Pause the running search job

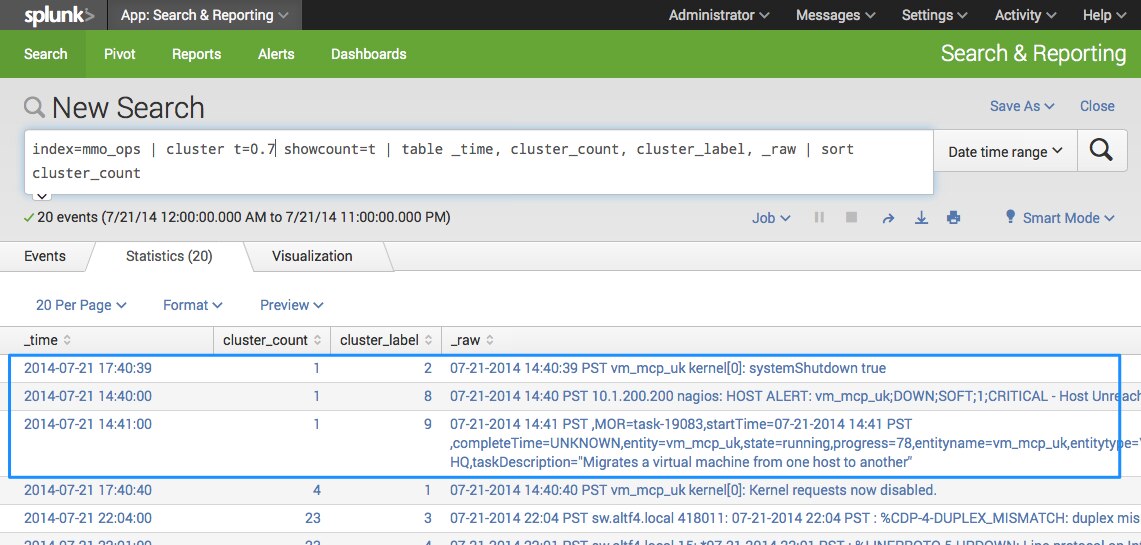coord(819,218)
